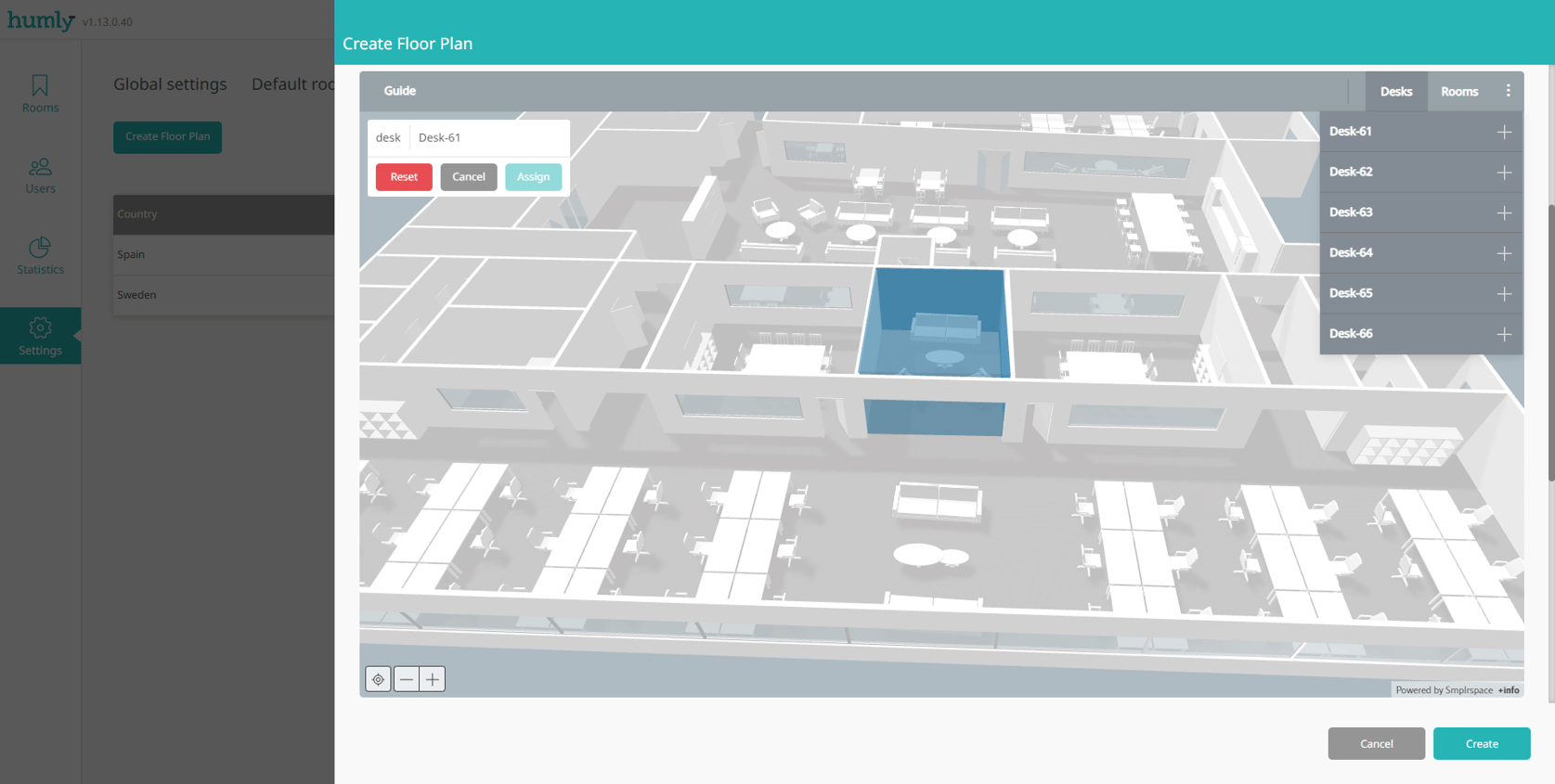1555x784 pixels.
Task: Click the Desk-61 name input field
Action: (489, 137)
